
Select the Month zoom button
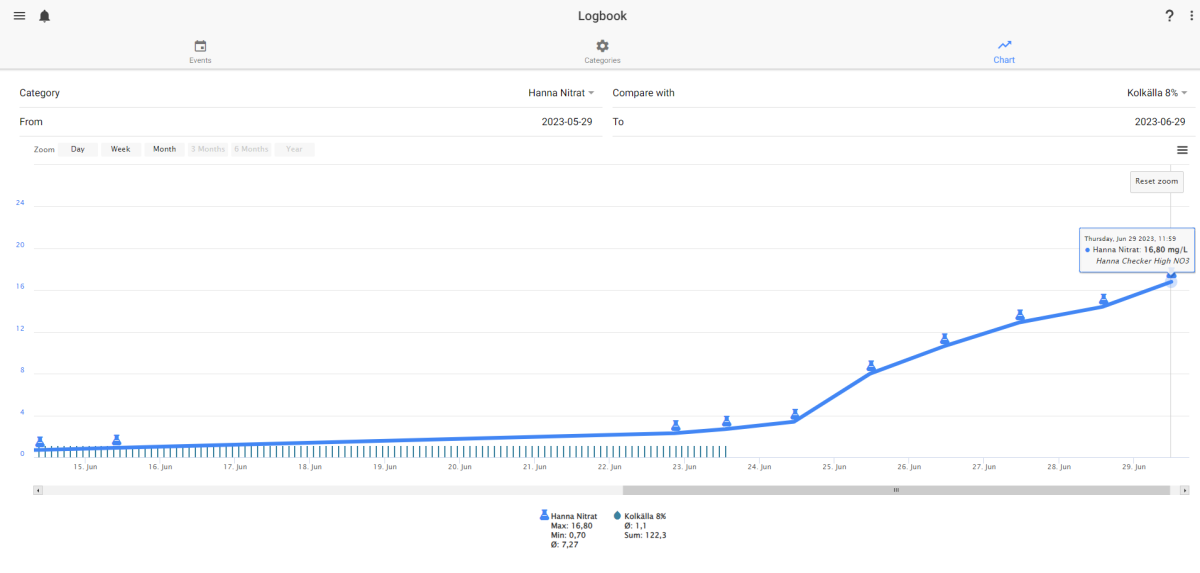(x=165, y=149)
